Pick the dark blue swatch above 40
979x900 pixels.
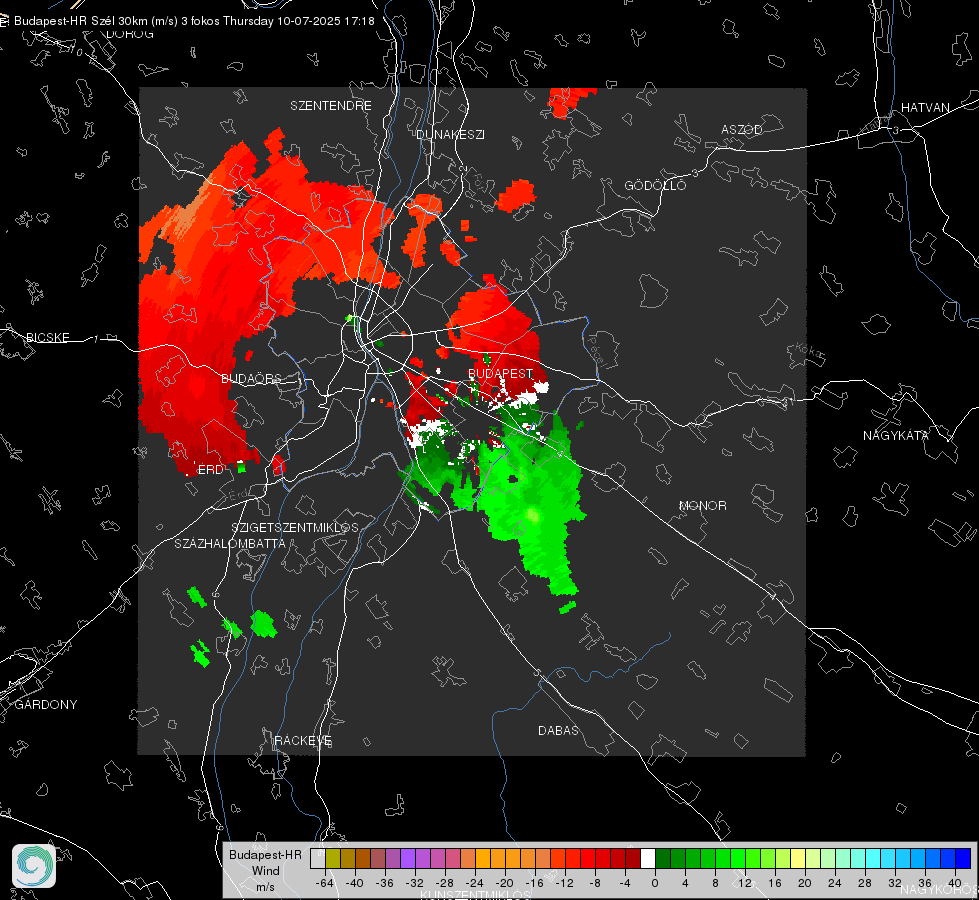(x=963, y=858)
